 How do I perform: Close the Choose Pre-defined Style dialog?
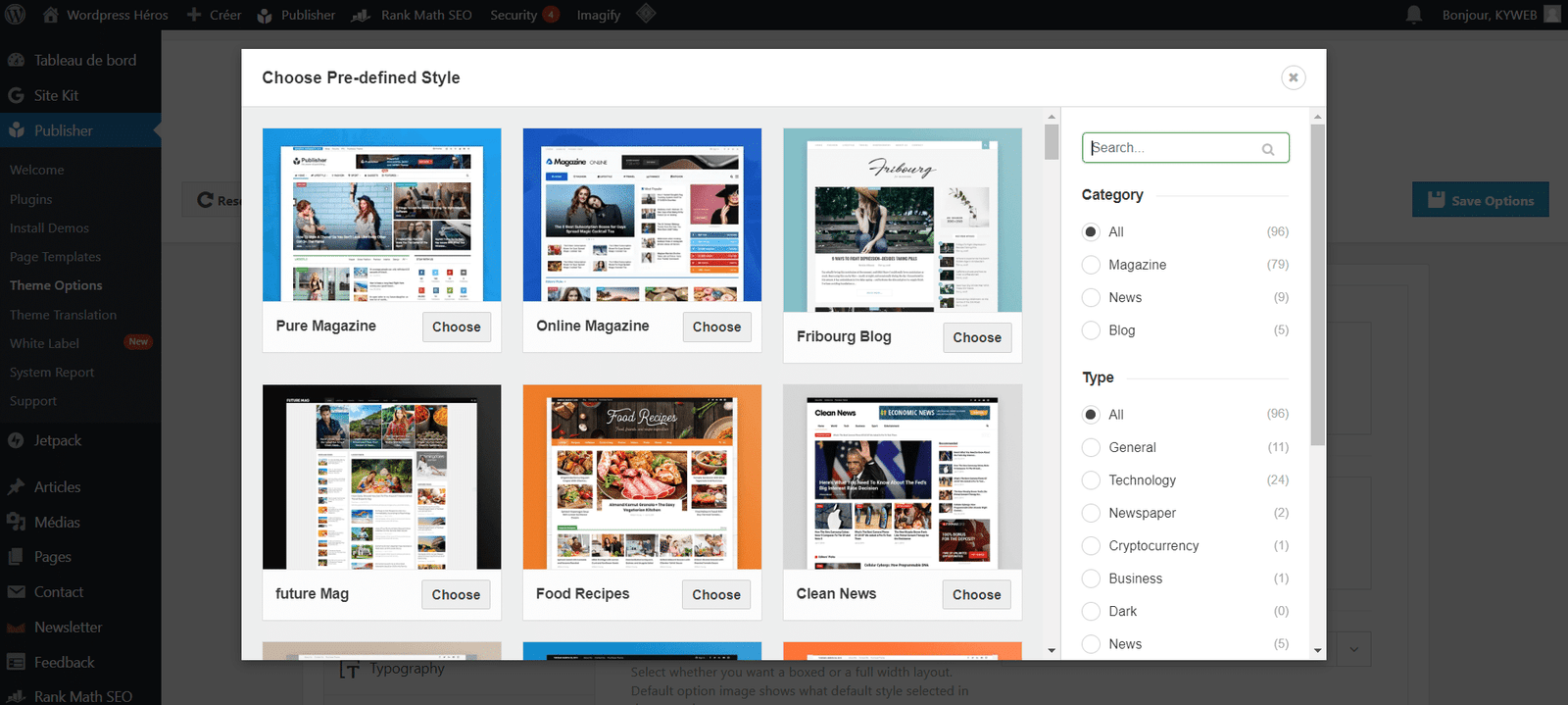1293,77
